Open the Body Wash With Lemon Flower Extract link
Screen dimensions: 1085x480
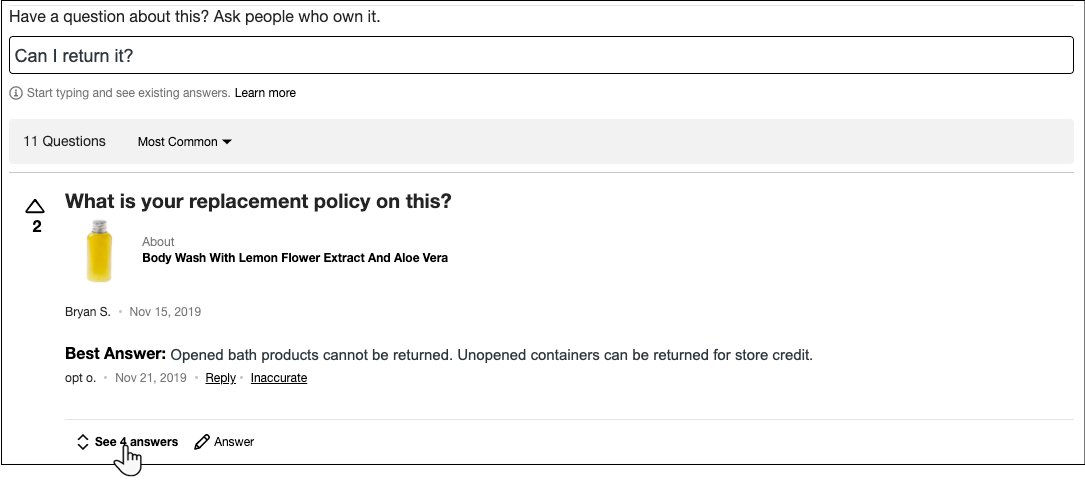(295, 258)
